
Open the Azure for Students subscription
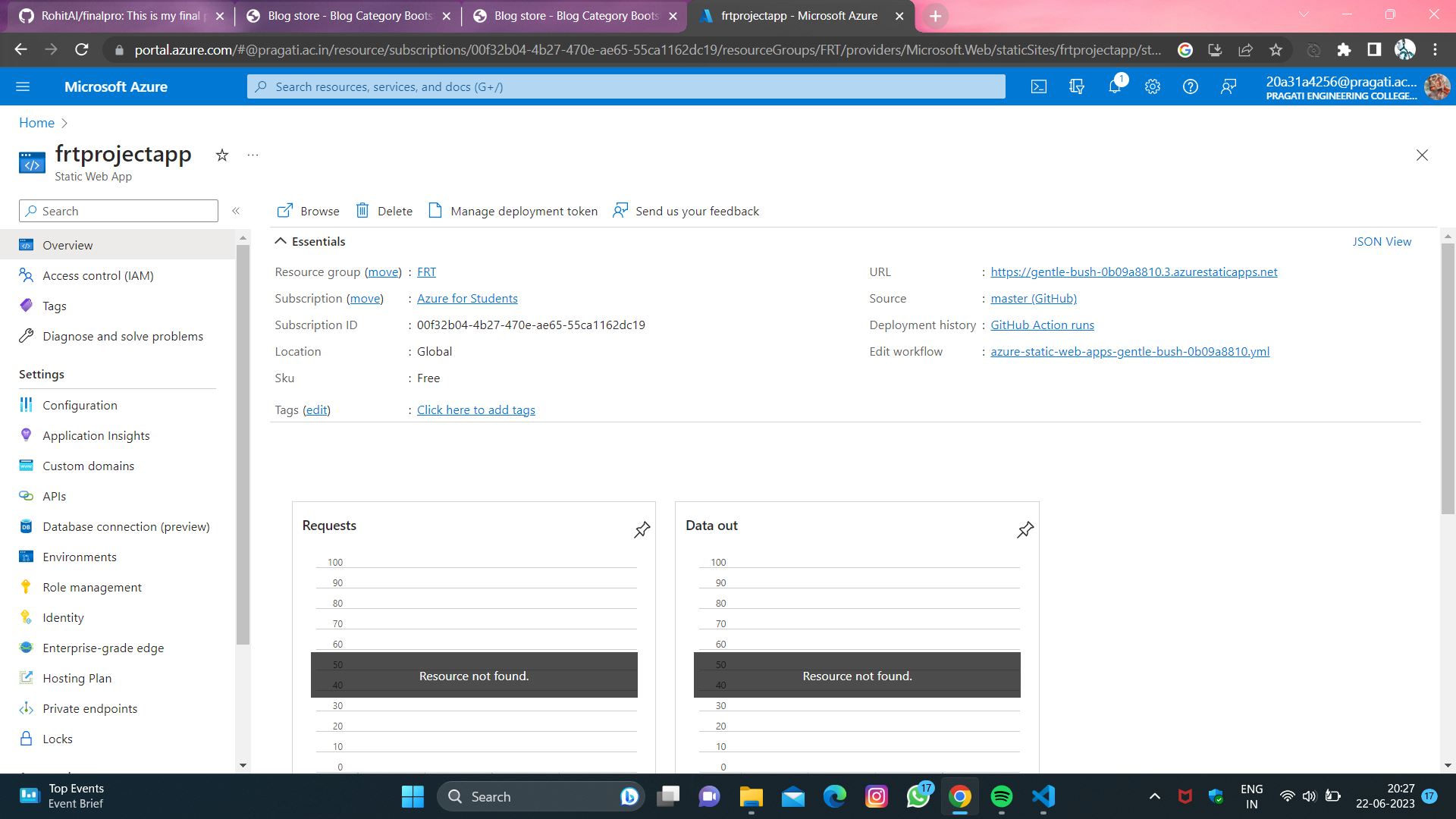466,298
